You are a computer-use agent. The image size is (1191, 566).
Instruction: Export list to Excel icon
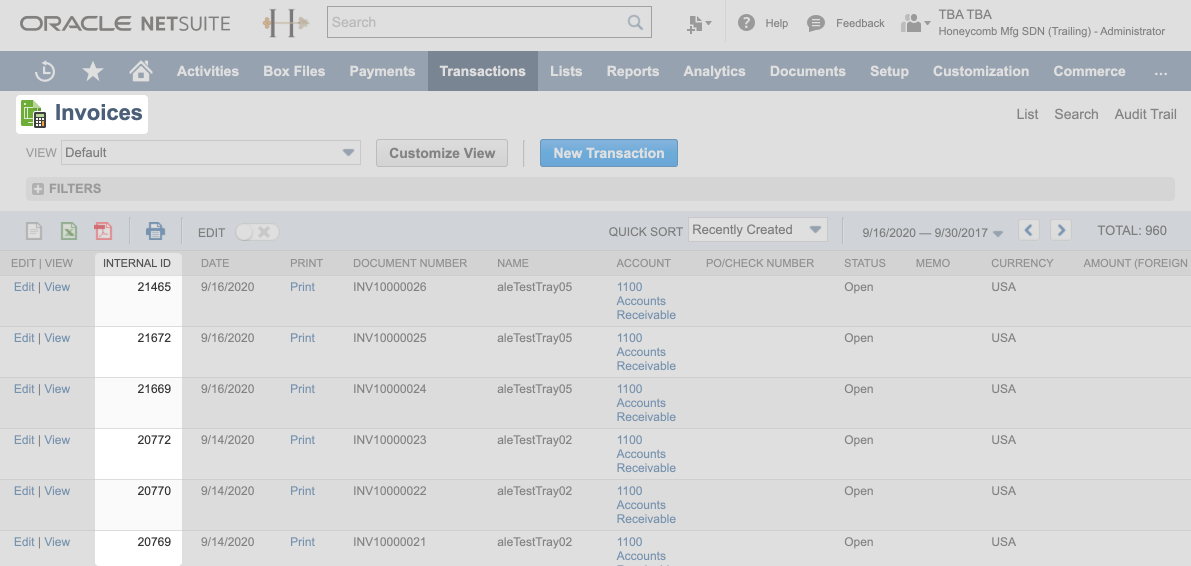click(x=68, y=231)
